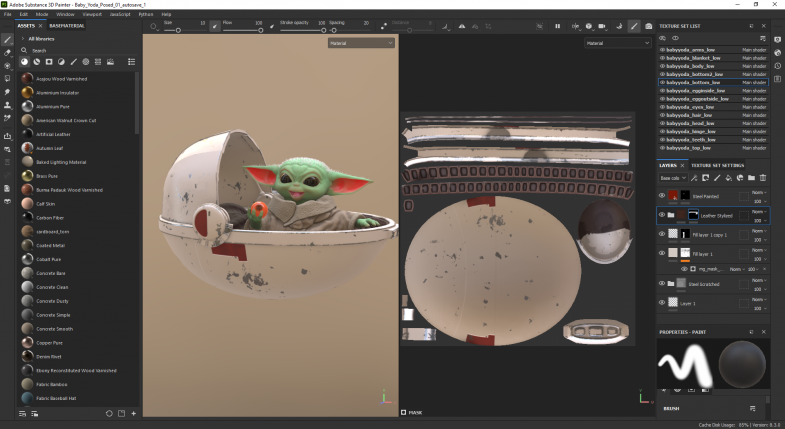Open camera settings icon in top toolbar

pyautogui.click(x=602, y=26)
